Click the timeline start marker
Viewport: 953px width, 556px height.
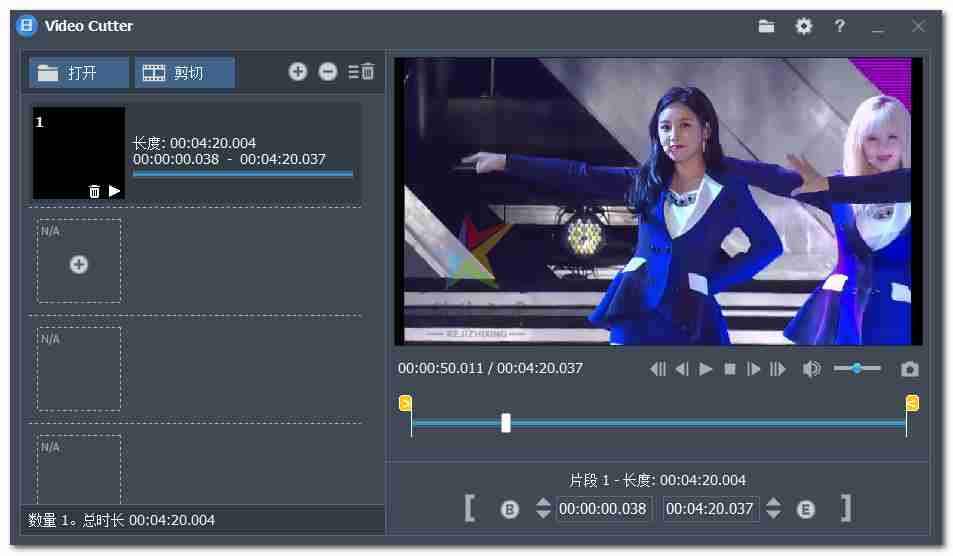(x=405, y=403)
